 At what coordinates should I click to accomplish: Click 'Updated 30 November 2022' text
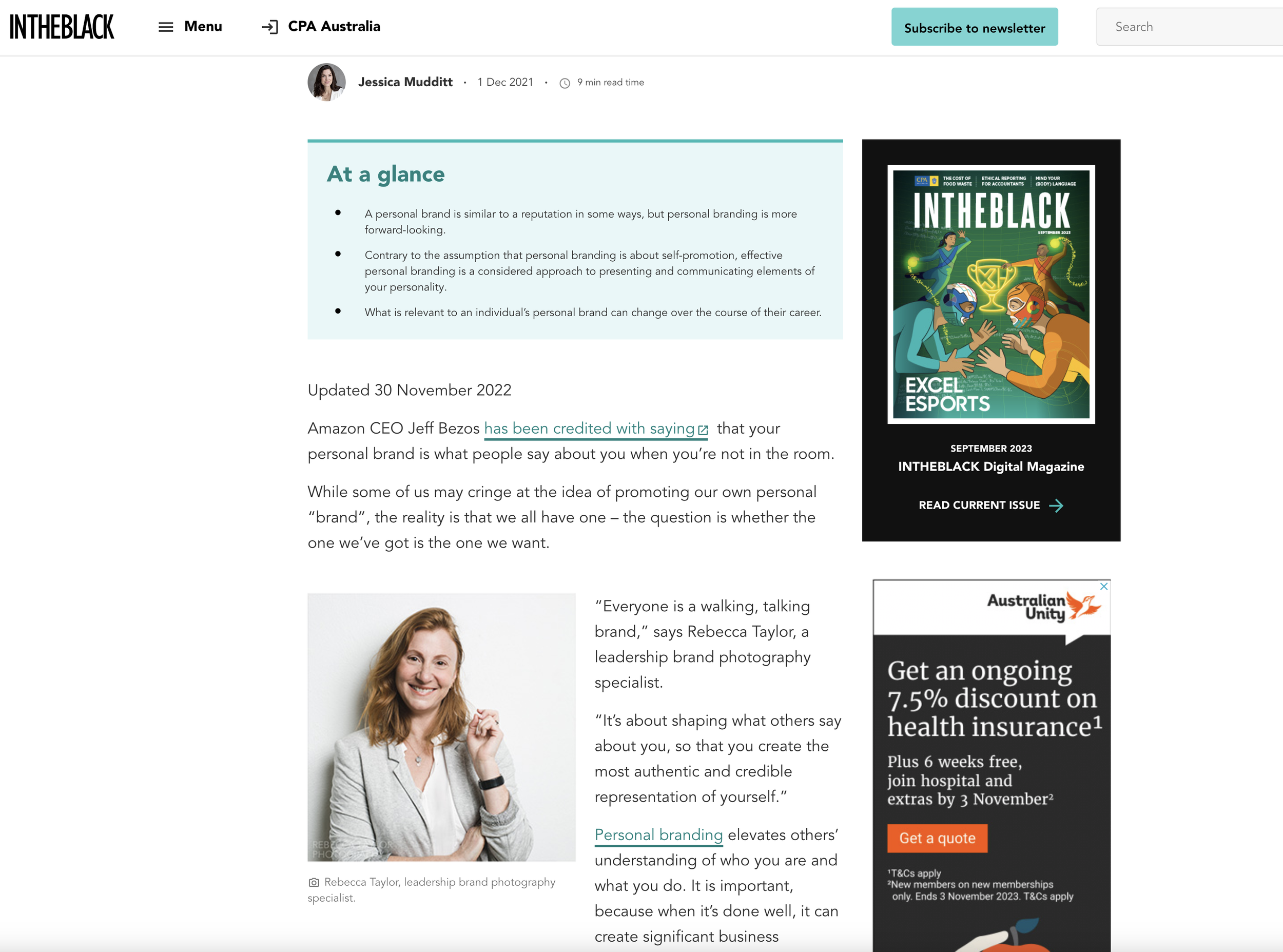(410, 390)
